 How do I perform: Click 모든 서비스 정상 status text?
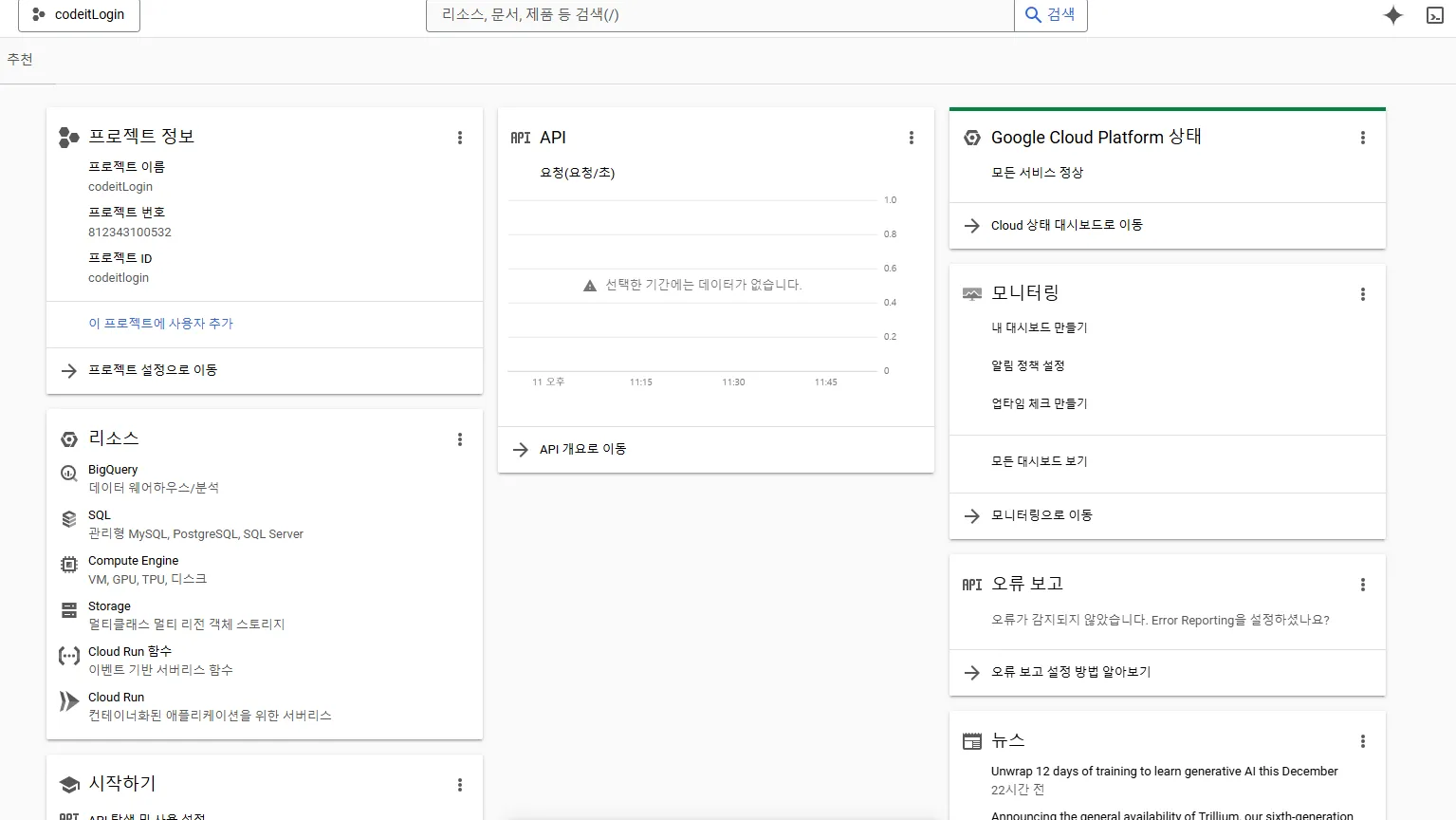click(1037, 173)
